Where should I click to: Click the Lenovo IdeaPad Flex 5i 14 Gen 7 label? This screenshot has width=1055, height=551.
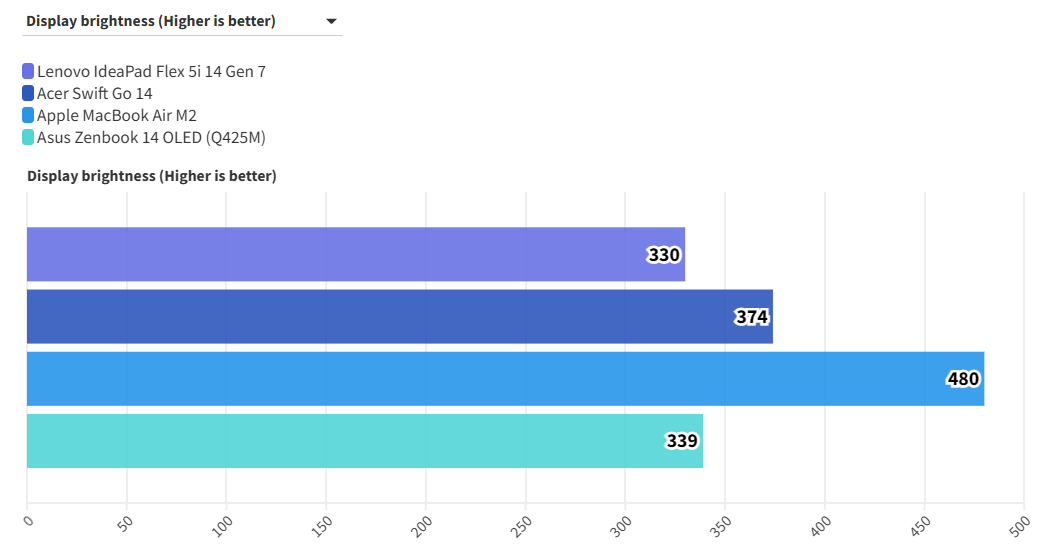click(151, 72)
